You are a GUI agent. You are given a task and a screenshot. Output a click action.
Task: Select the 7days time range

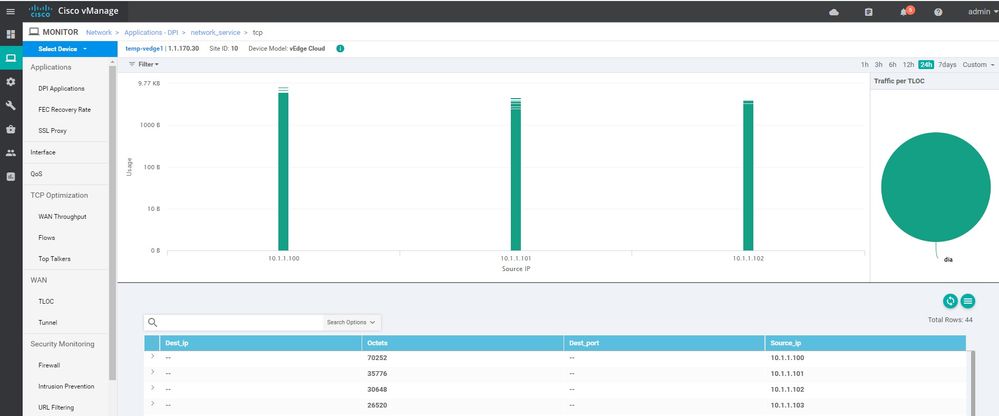(x=947, y=64)
